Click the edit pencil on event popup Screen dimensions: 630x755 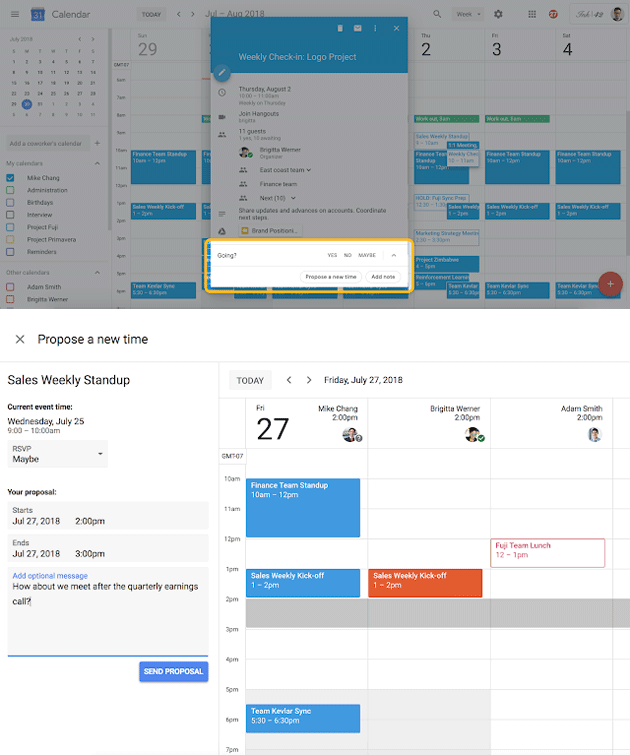(221, 73)
